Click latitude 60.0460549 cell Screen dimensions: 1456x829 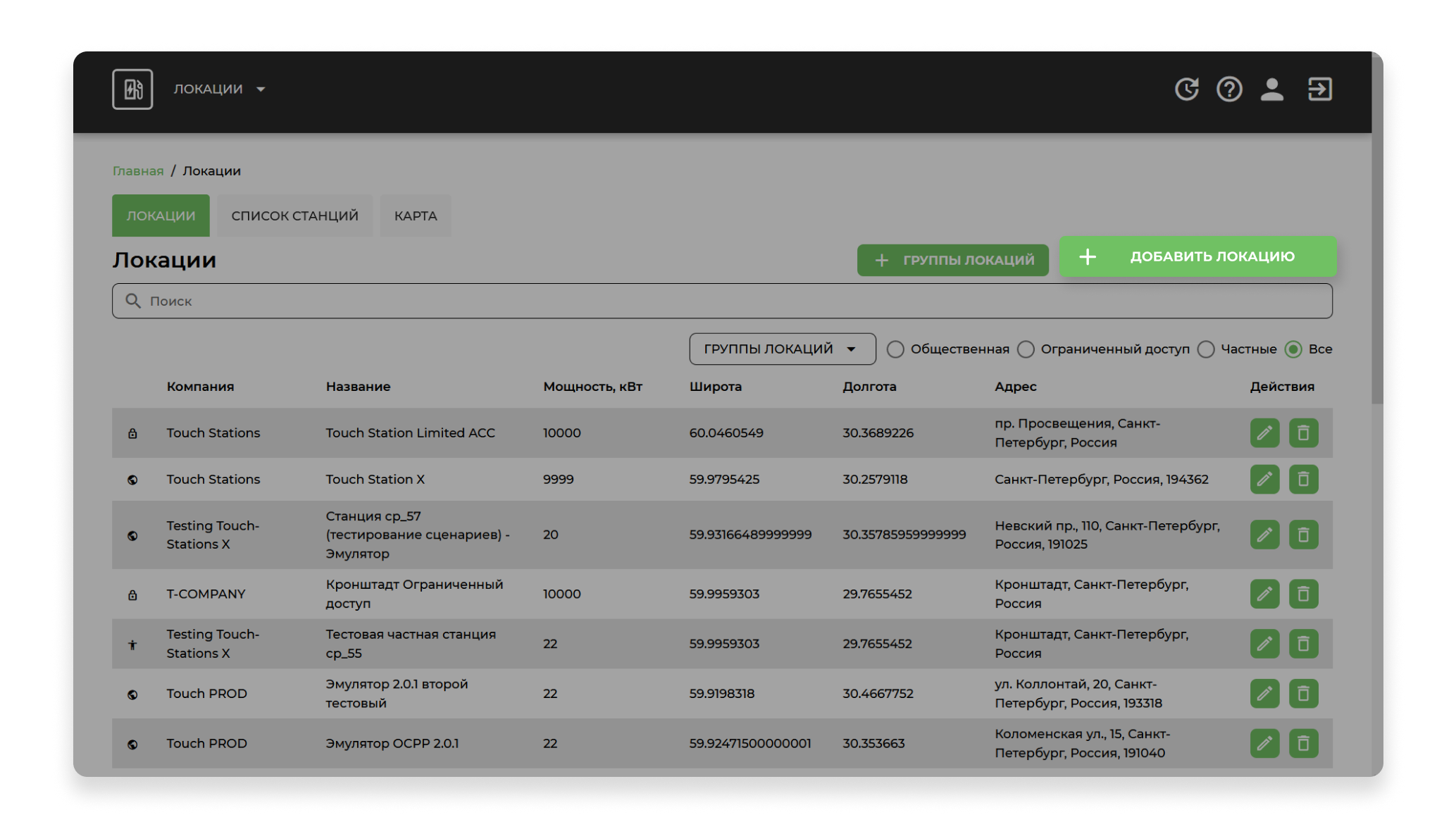point(726,432)
